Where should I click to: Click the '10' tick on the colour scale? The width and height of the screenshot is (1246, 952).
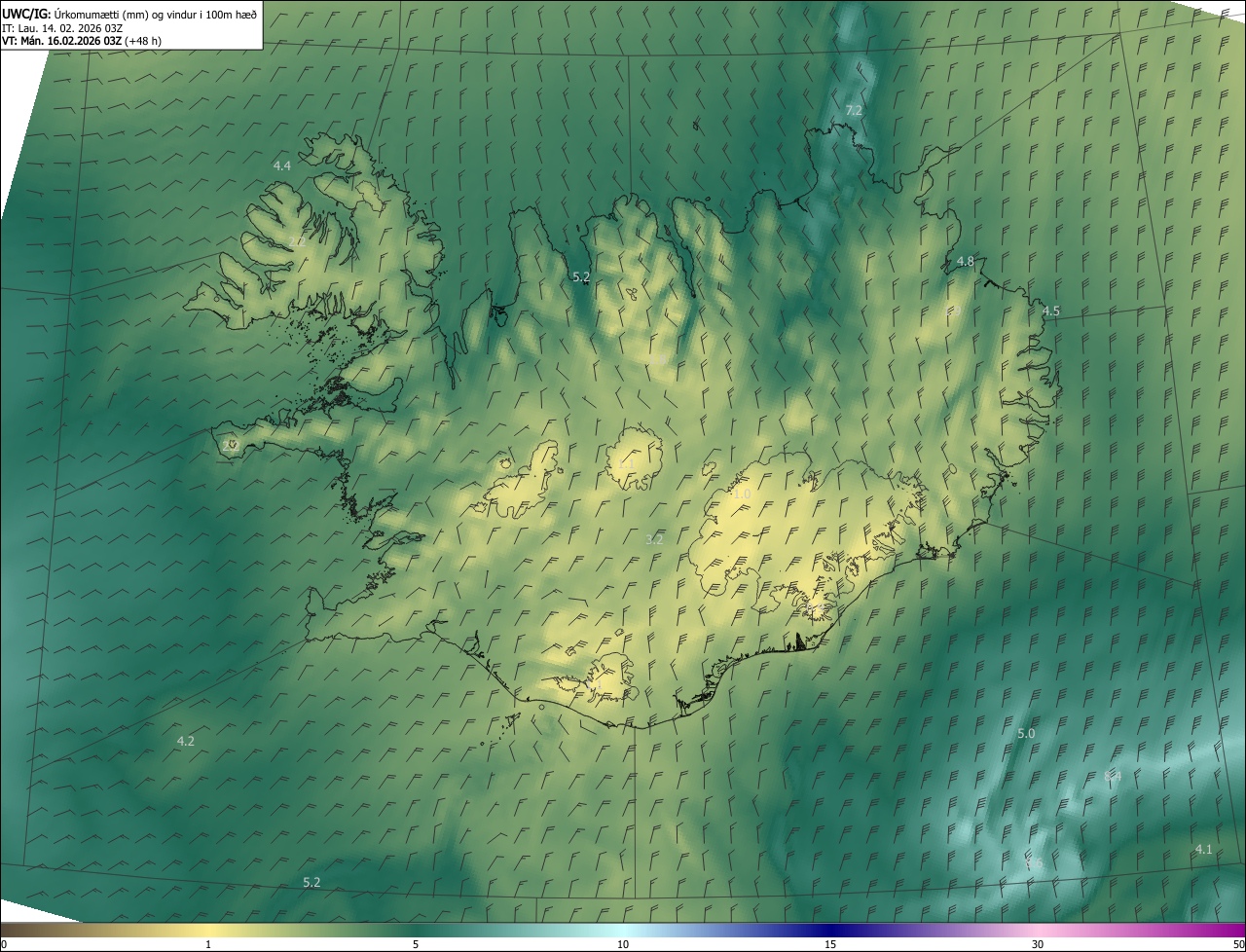(623, 944)
